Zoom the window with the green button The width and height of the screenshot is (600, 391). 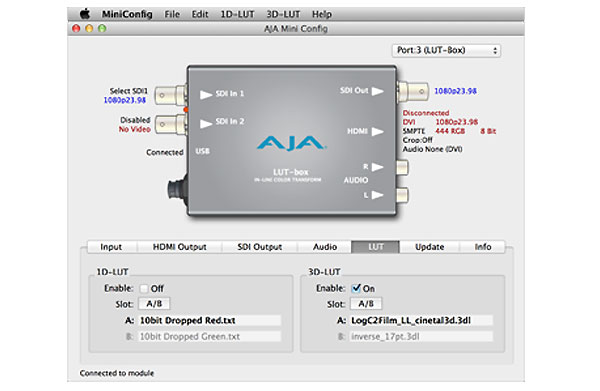pyautogui.click(x=102, y=28)
